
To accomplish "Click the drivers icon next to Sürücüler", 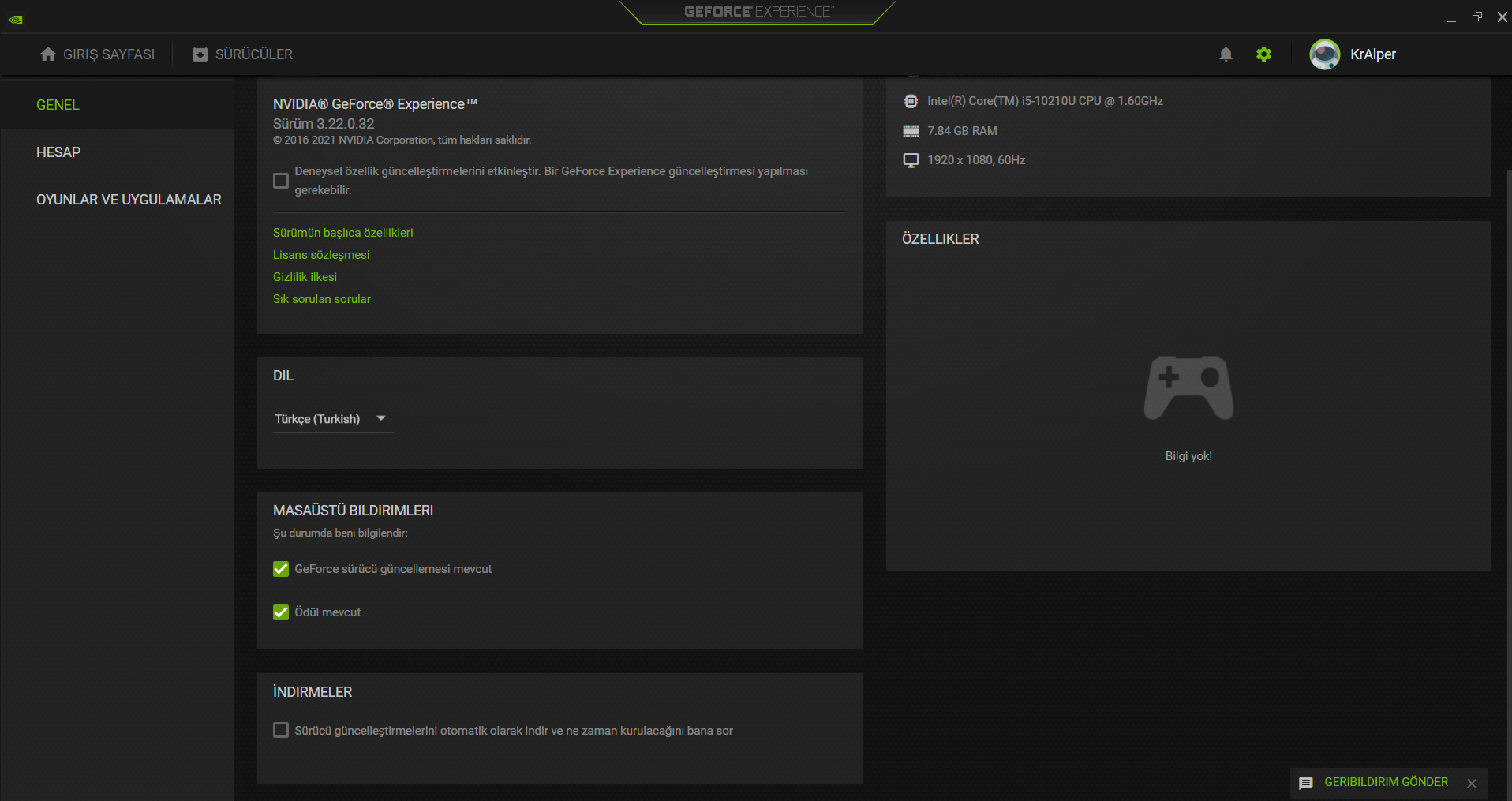I will coord(200,54).
